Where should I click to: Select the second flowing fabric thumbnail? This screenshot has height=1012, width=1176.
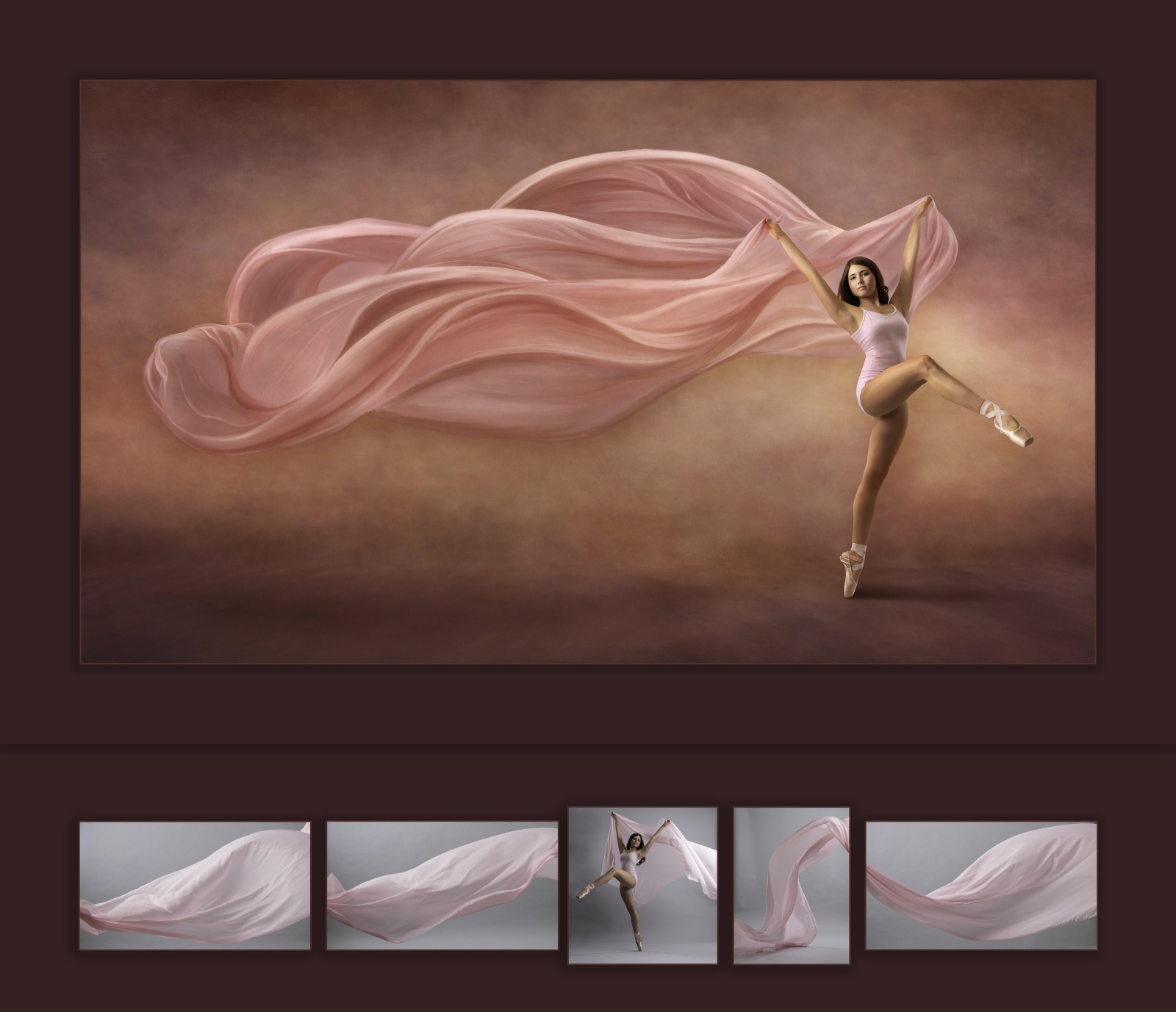click(x=442, y=885)
